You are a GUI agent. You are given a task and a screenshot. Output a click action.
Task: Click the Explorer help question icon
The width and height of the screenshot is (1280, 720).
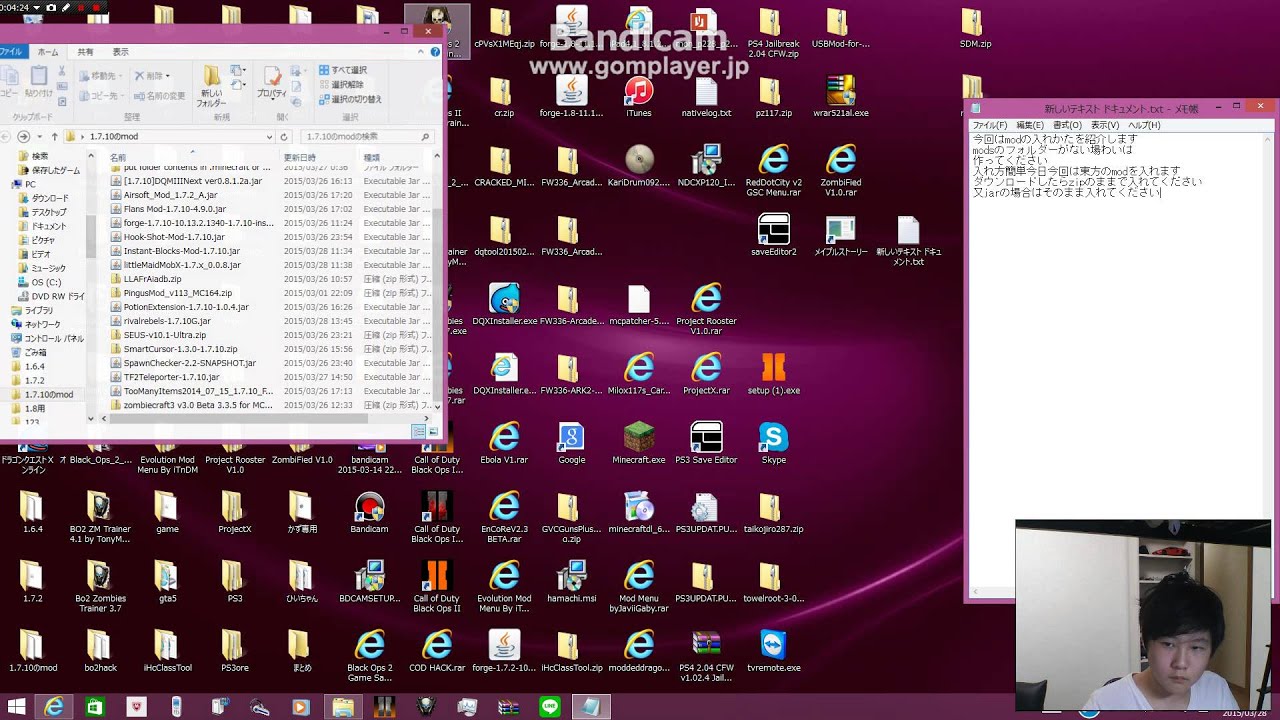tap(436, 52)
